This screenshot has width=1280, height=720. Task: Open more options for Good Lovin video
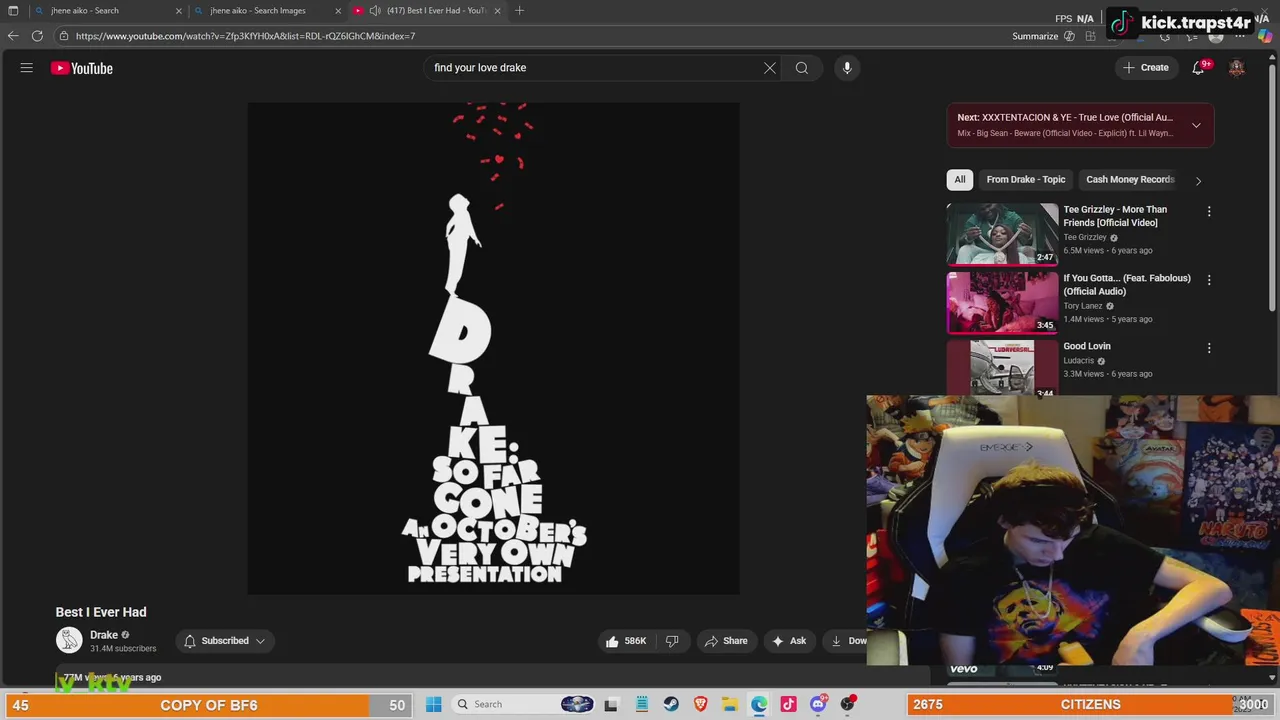(1209, 348)
